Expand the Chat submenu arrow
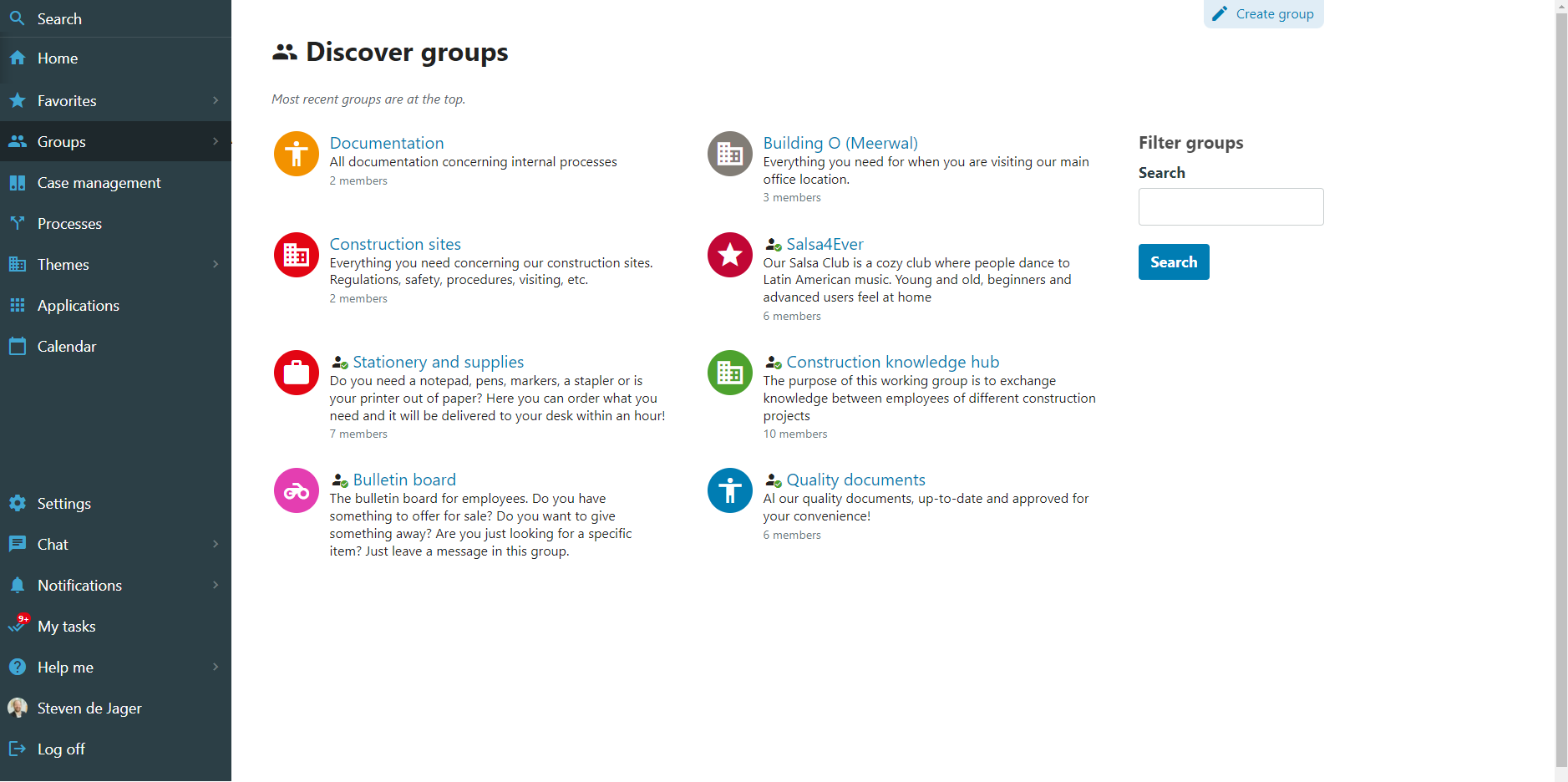 tap(216, 545)
